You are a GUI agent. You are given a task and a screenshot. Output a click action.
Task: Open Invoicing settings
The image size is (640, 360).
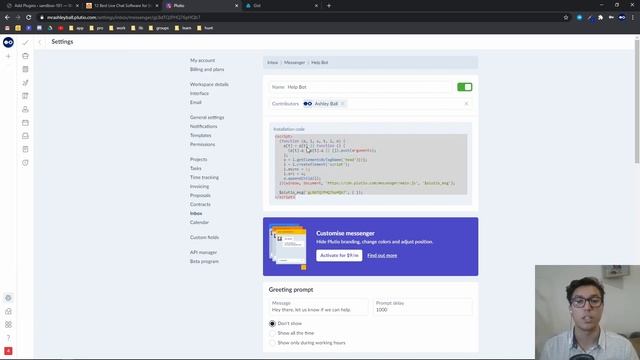200,187
